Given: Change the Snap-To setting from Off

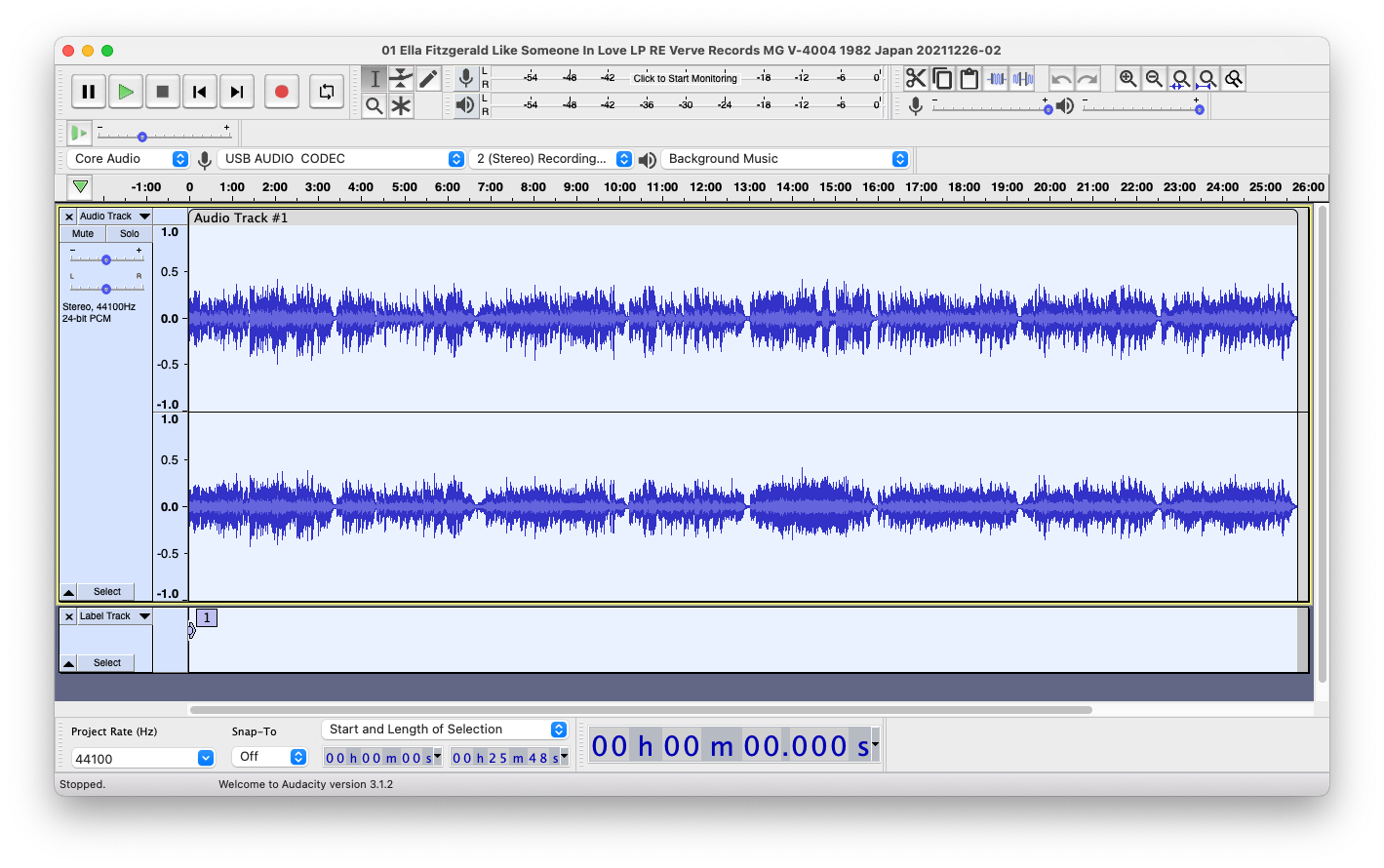Looking at the screenshot, I should coord(269,756).
